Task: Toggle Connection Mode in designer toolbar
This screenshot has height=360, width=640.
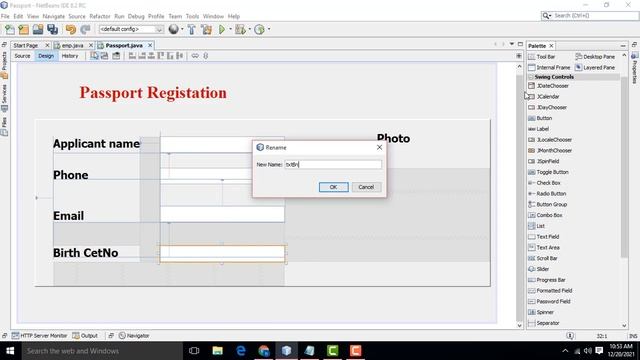Action: coord(104,56)
